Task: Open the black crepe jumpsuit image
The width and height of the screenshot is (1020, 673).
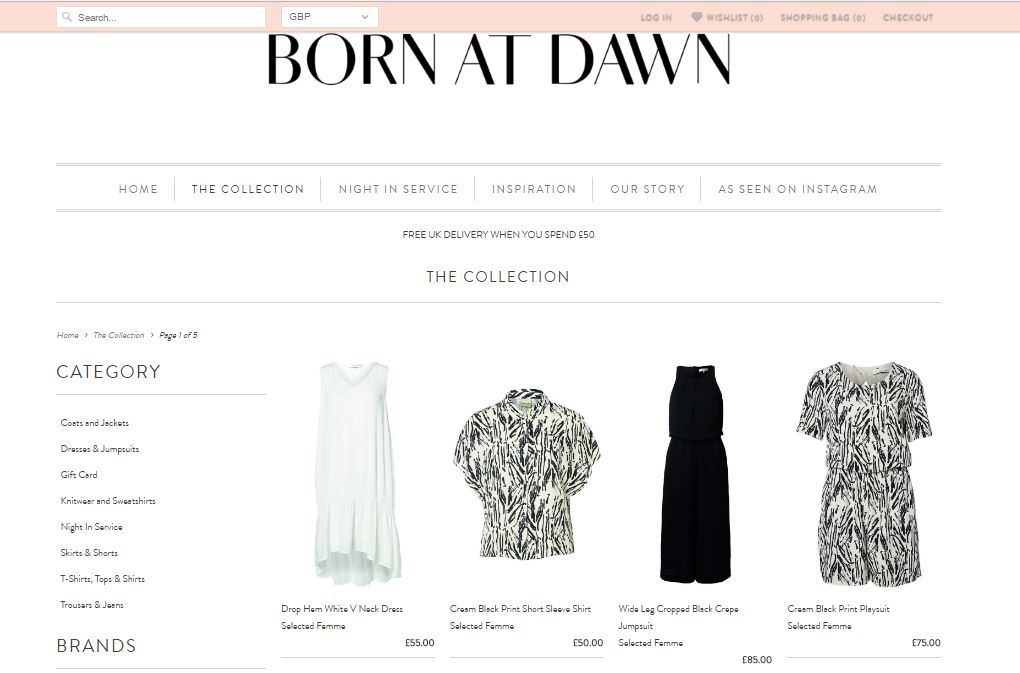Action: click(695, 474)
